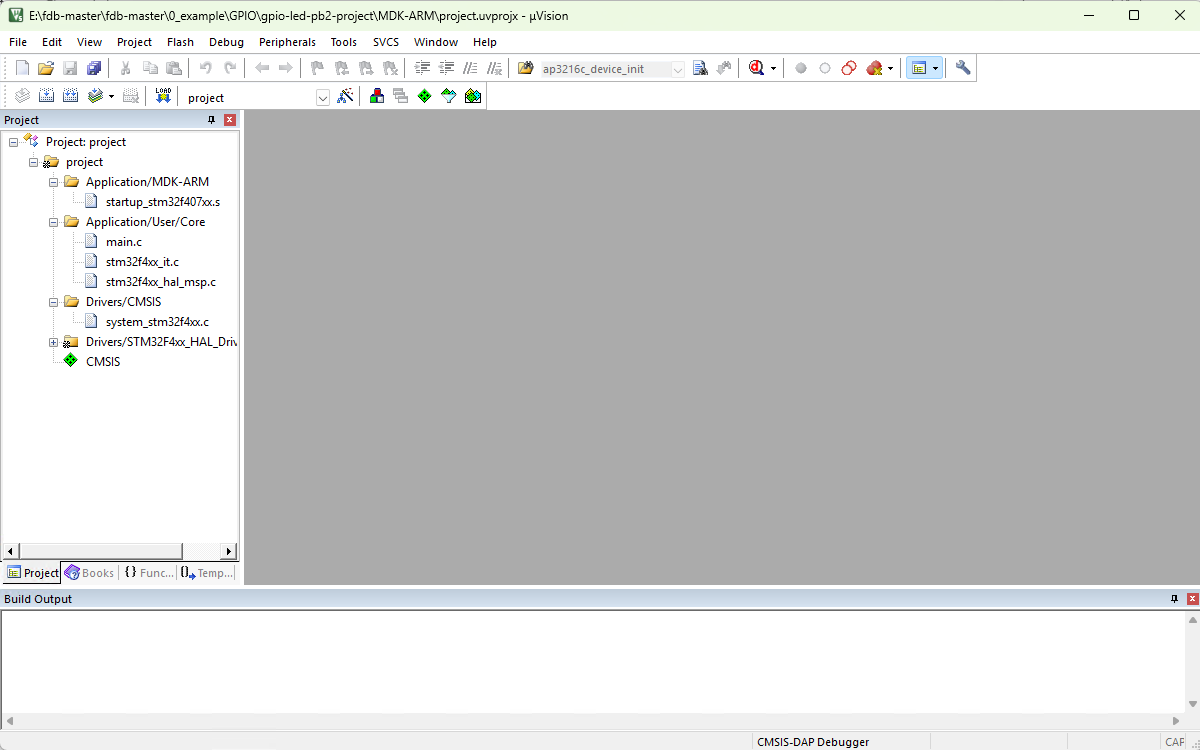Viewport: 1200px width, 750px height.
Task: Click the Open file folder icon
Action: pyautogui.click(x=46, y=68)
